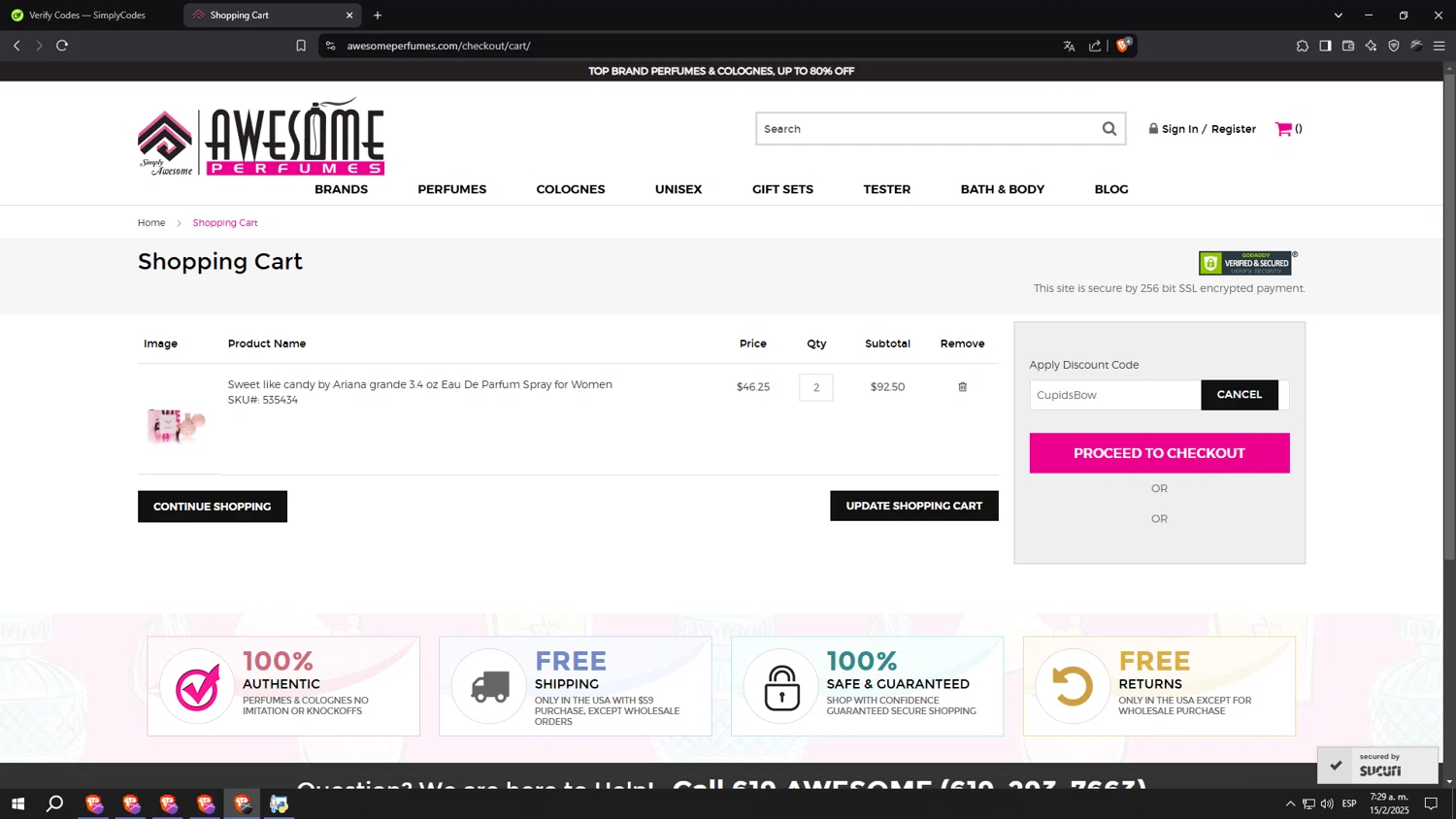
Task: Click the Sucuri secured badge
Action: [1377, 765]
